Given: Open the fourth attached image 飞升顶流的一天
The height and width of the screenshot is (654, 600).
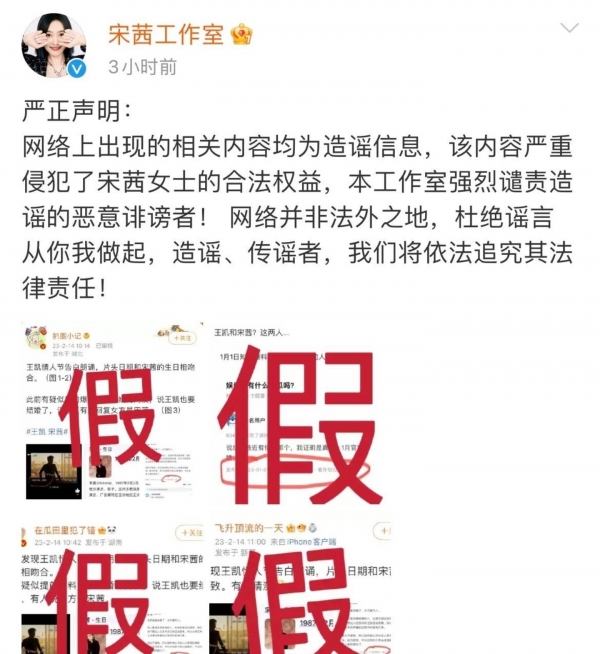Looking at the screenshot, I should [x=300, y=588].
